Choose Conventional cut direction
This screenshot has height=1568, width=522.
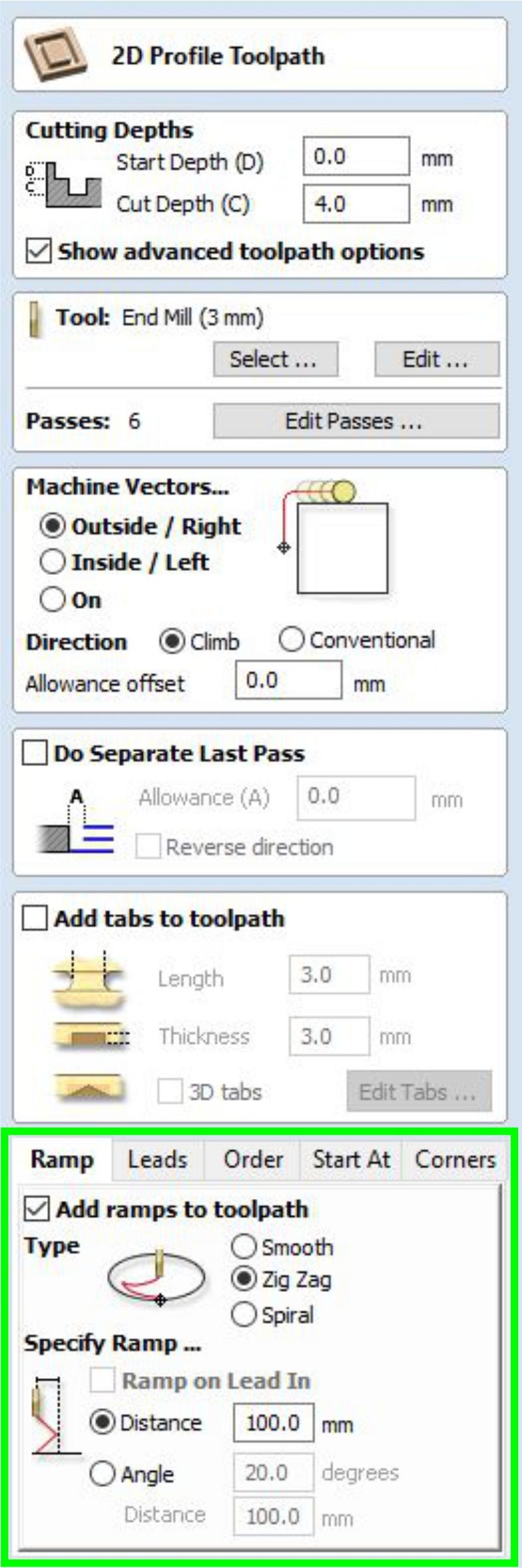291,639
